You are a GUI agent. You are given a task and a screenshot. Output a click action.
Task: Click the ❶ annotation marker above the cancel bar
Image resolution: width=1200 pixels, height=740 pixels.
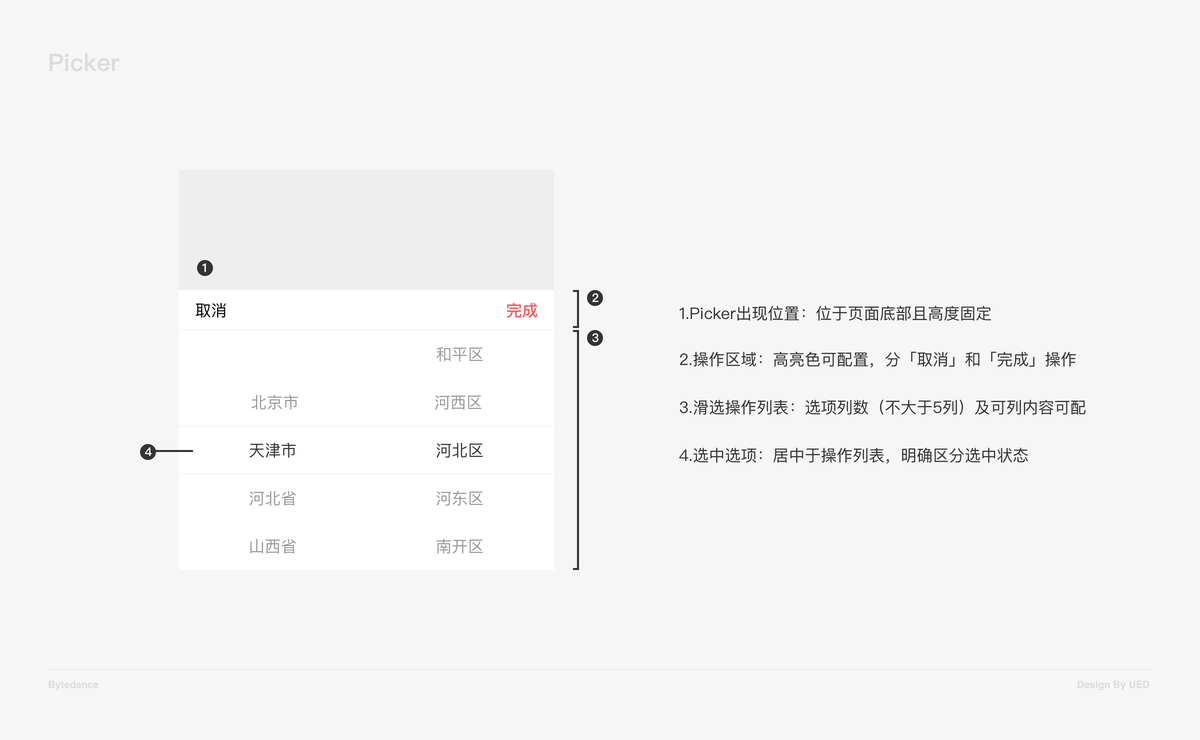click(205, 267)
